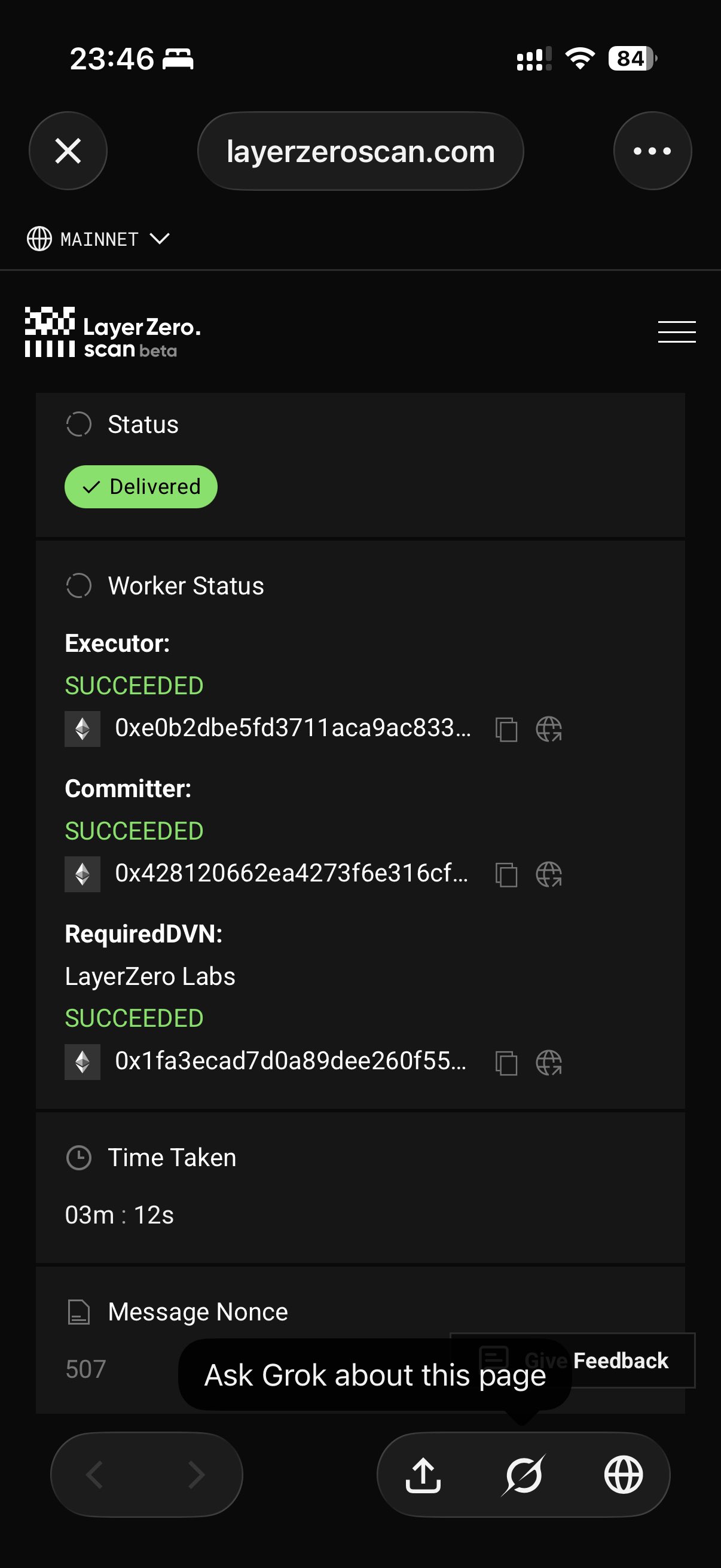Tap the Executor hash 0xe0b2dbe5fd...

pos(293,728)
